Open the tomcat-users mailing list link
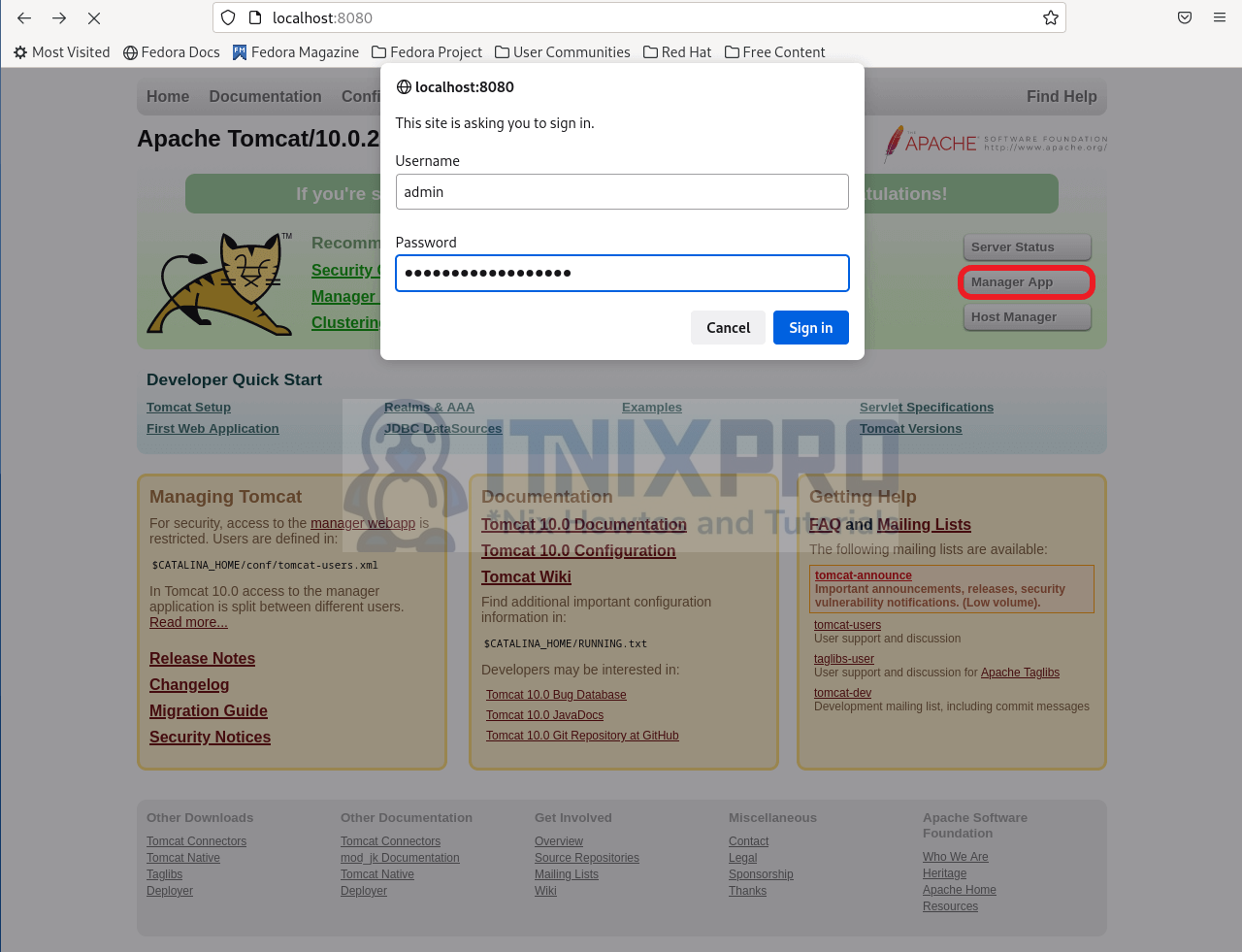Image resolution: width=1242 pixels, height=952 pixels. [847, 625]
